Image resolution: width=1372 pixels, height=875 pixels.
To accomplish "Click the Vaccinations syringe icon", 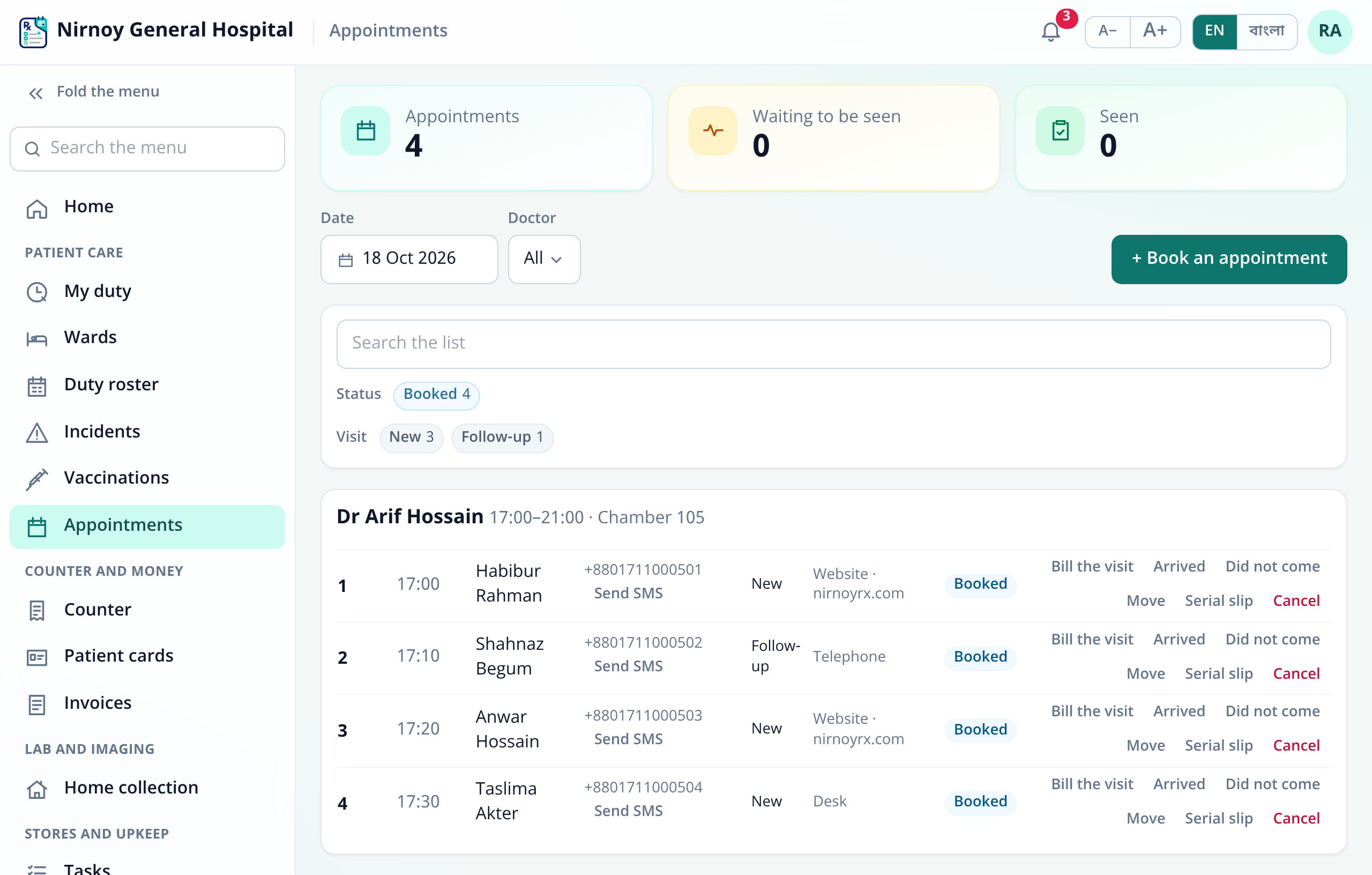I will click(x=37, y=479).
